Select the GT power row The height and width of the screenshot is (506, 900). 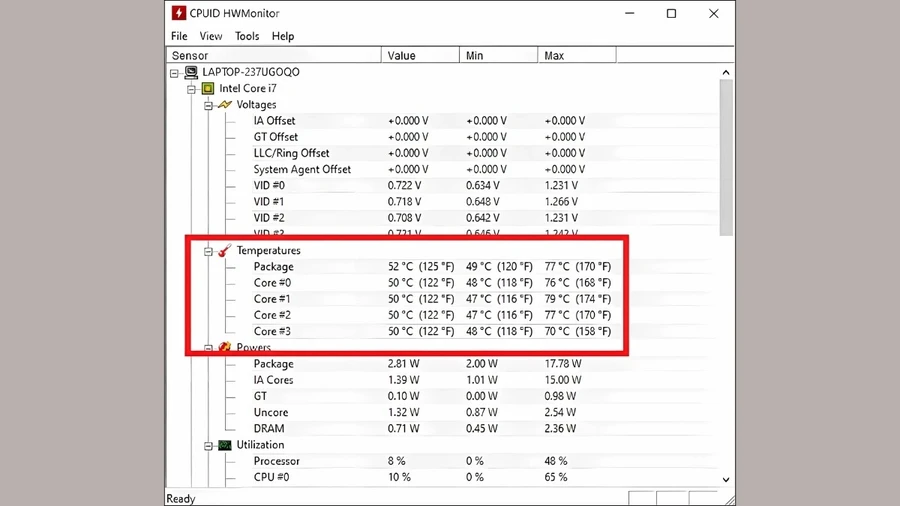click(485, 396)
